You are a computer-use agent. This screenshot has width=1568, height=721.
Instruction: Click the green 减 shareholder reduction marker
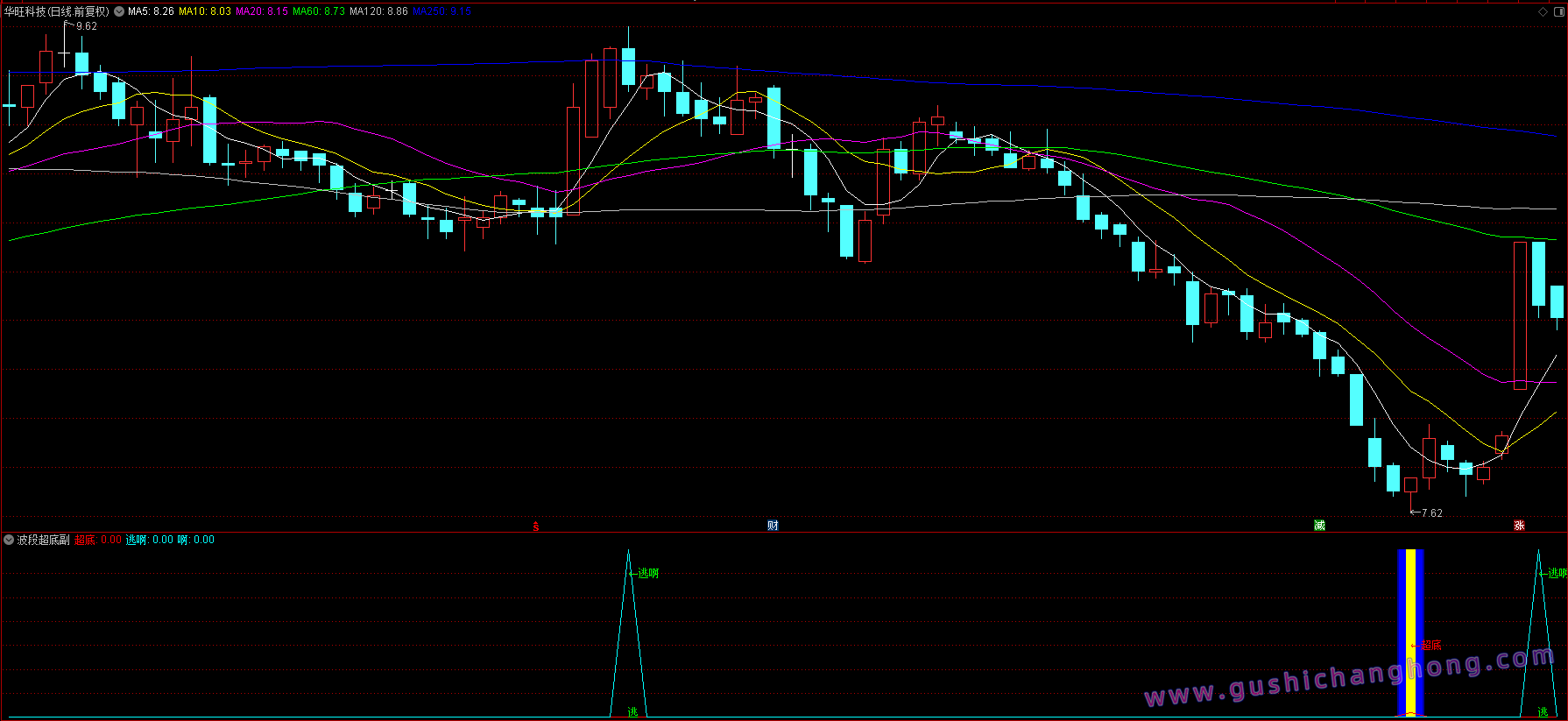1319,526
